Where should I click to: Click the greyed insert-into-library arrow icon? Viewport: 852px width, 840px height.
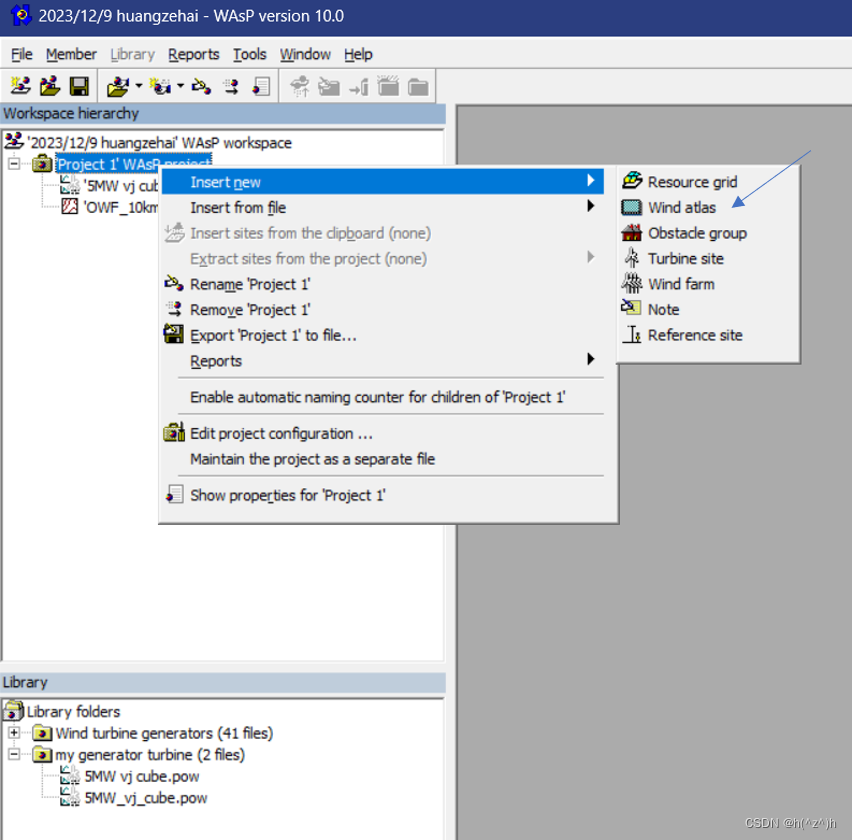[359, 86]
